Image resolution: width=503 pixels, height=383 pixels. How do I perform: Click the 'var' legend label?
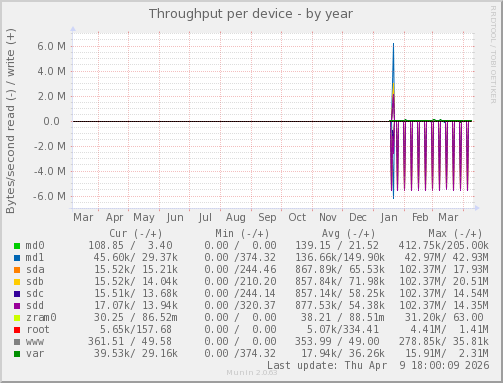pyautogui.click(x=35, y=354)
